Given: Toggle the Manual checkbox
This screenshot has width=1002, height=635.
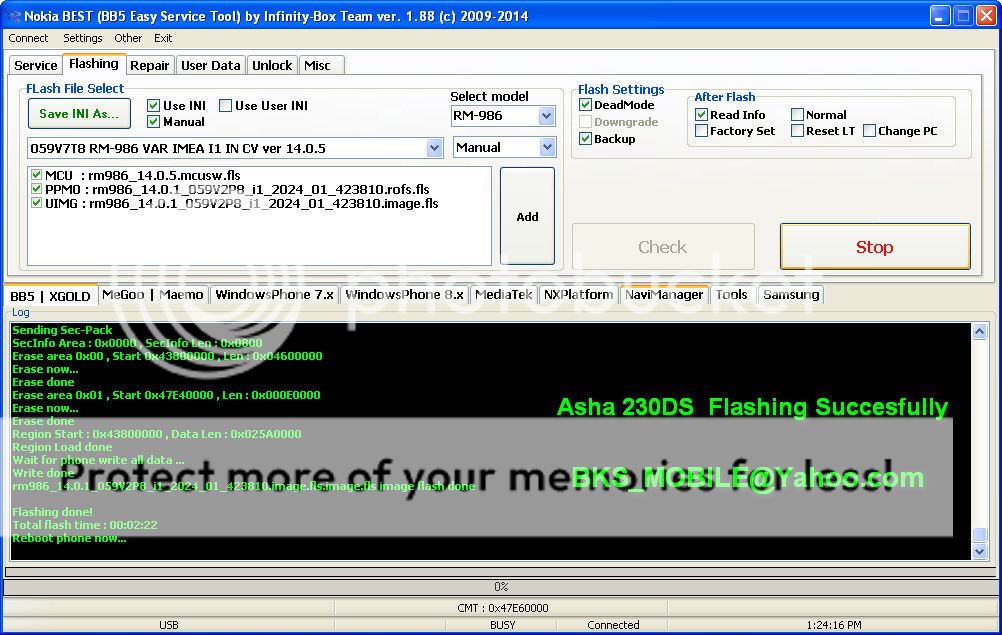Looking at the screenshot, I should [153, 121].
